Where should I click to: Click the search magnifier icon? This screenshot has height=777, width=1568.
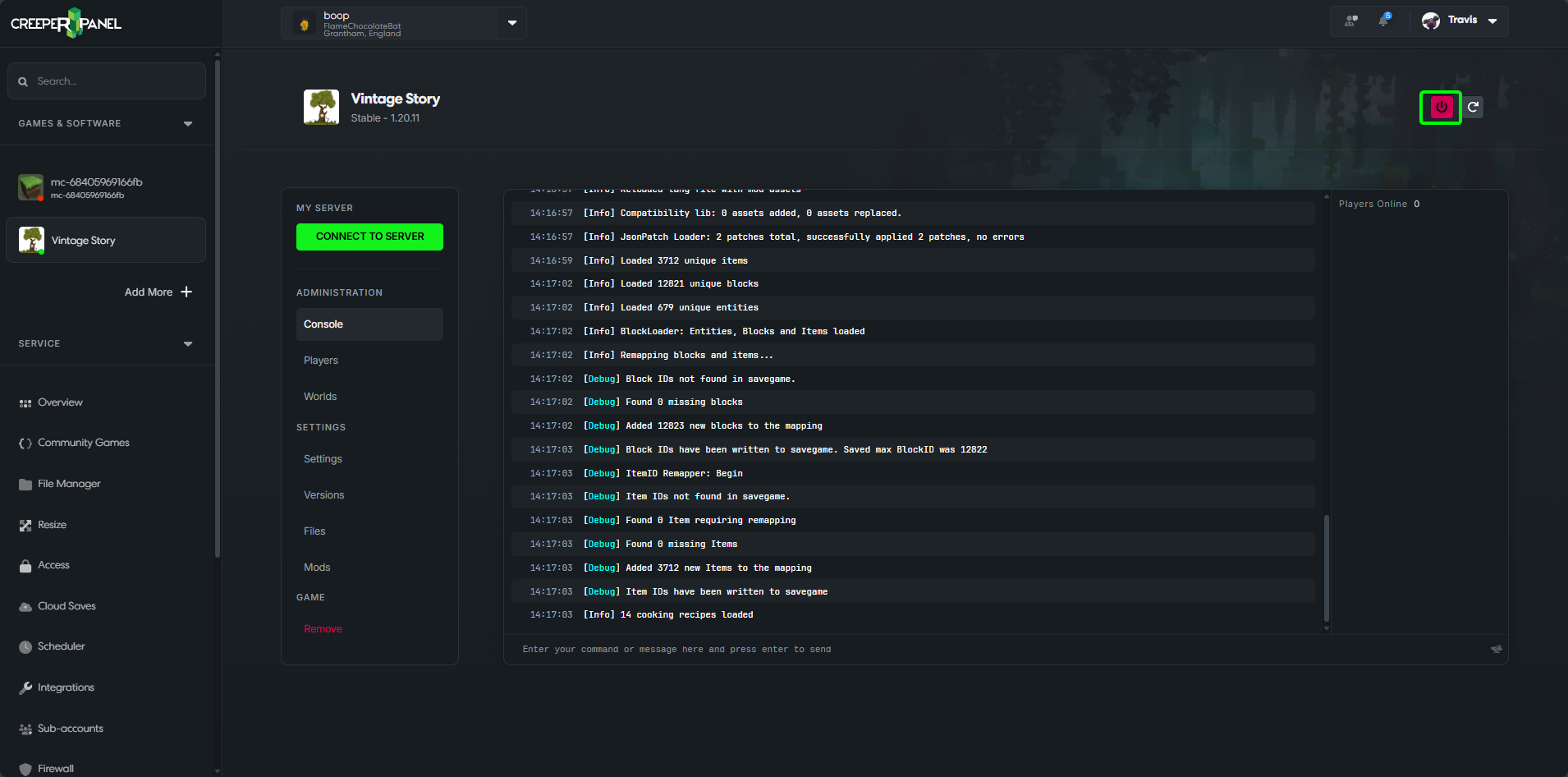tap(23, 81)
